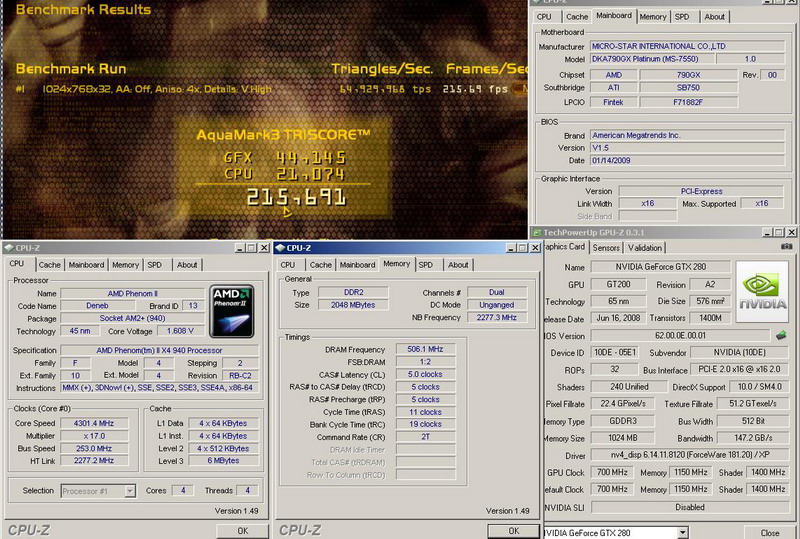The height and width of the screenshot is (539, 800).
Task: Select the Cache tab in the CPU-Z Mainboard window
Action: pyautogui.click(x=577, y=17)
